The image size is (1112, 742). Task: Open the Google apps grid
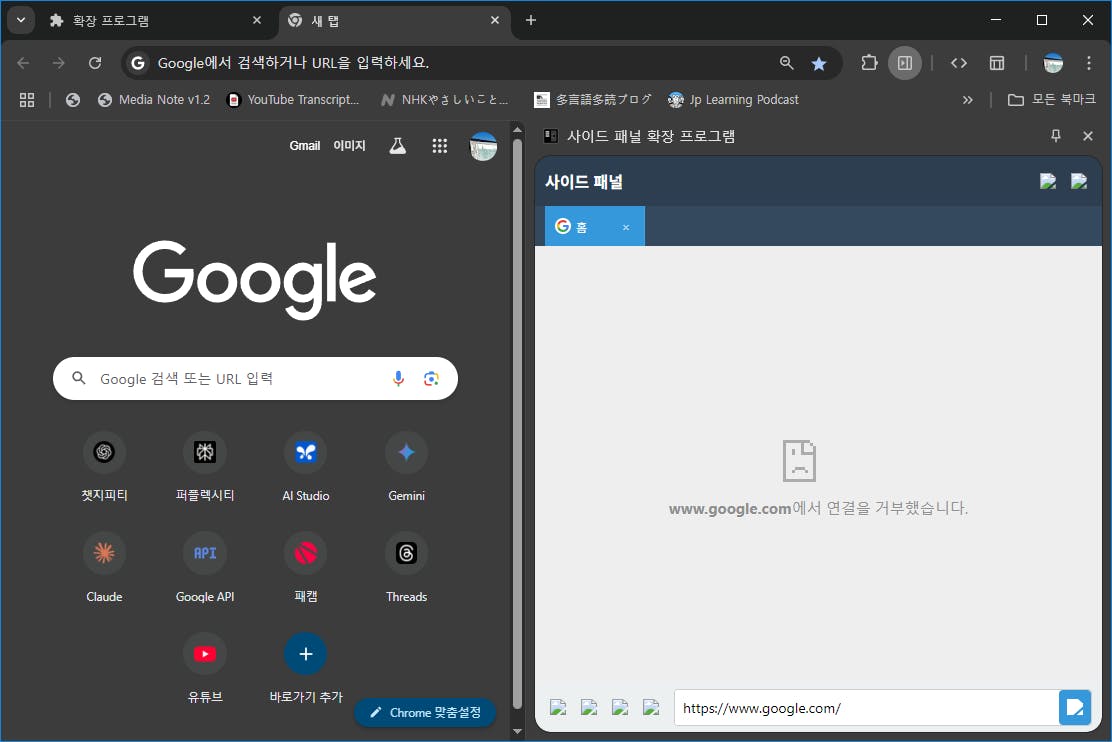pos(440,145)
